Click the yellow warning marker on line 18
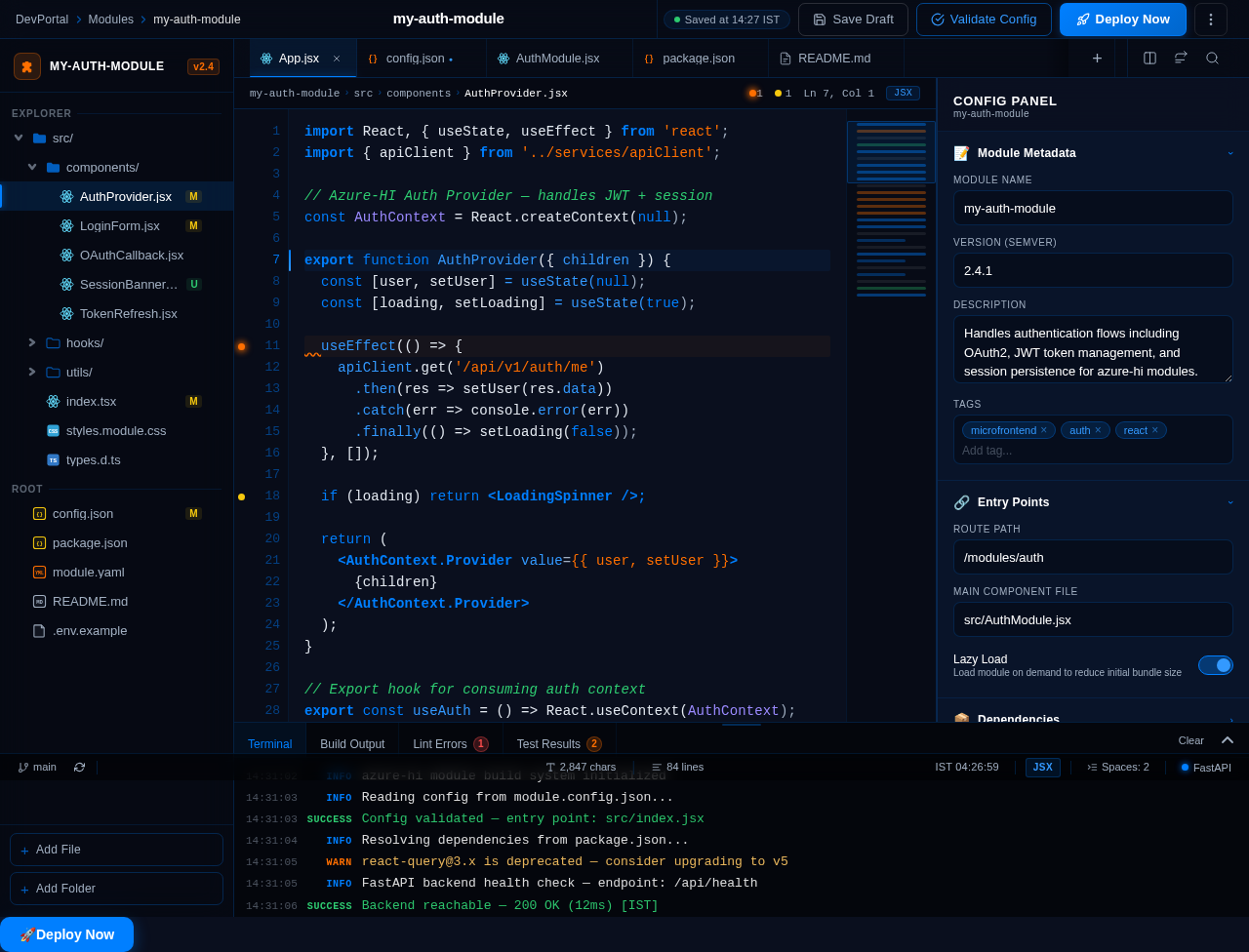Screen dimensions: 1249x952 coord(241,496)
